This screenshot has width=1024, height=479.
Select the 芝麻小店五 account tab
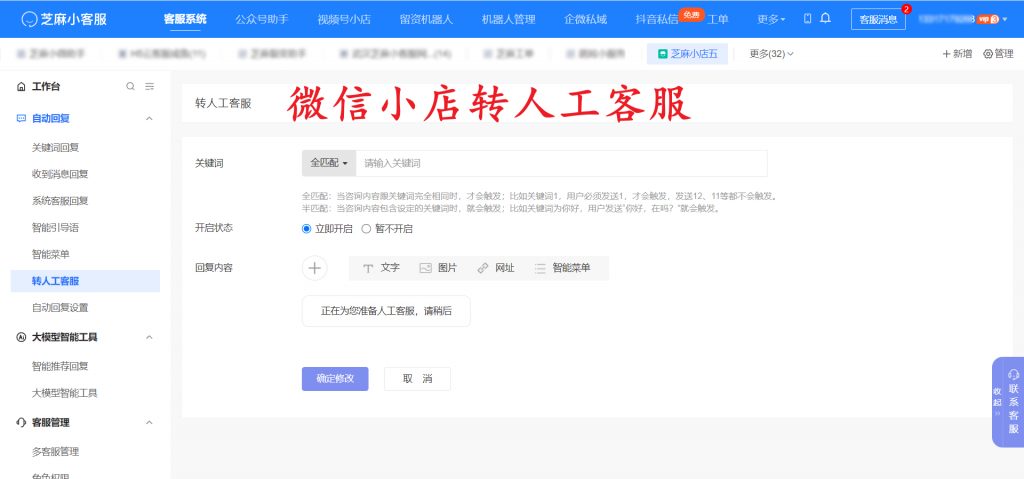688,54
